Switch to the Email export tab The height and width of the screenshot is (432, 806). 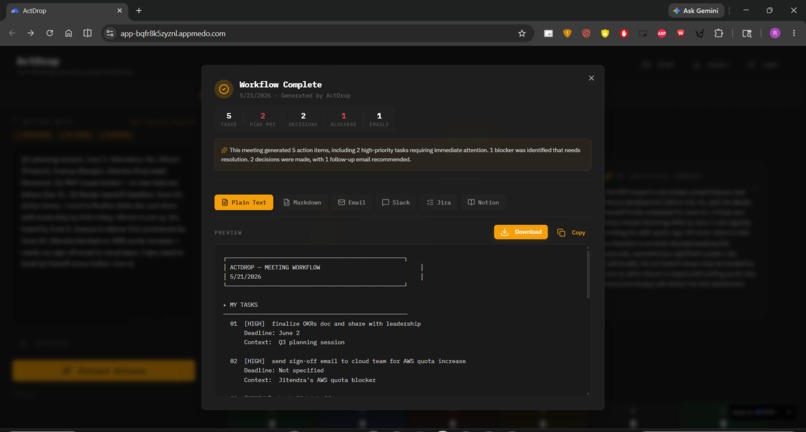(x=352, y=202)
